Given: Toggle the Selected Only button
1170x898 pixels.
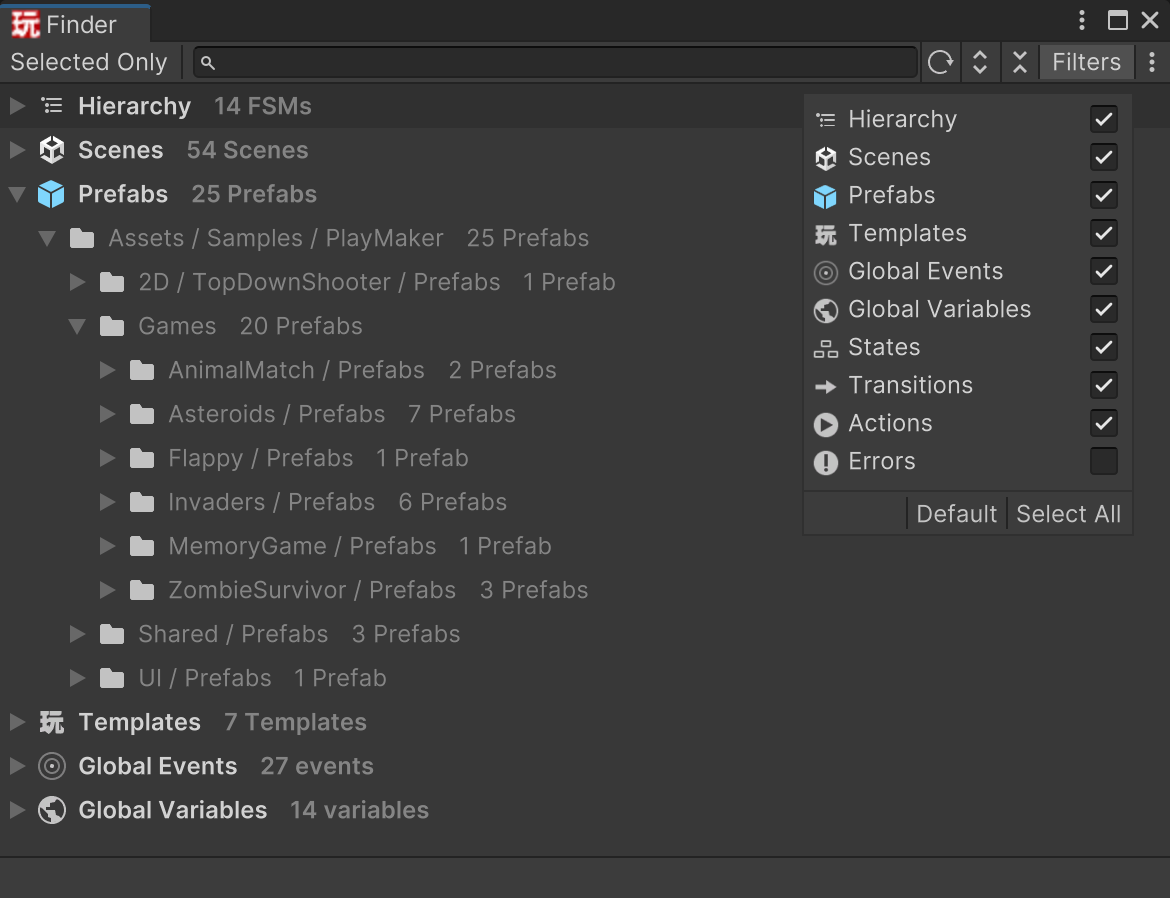Looking at the screenshot, I should (x=89, y=62).
